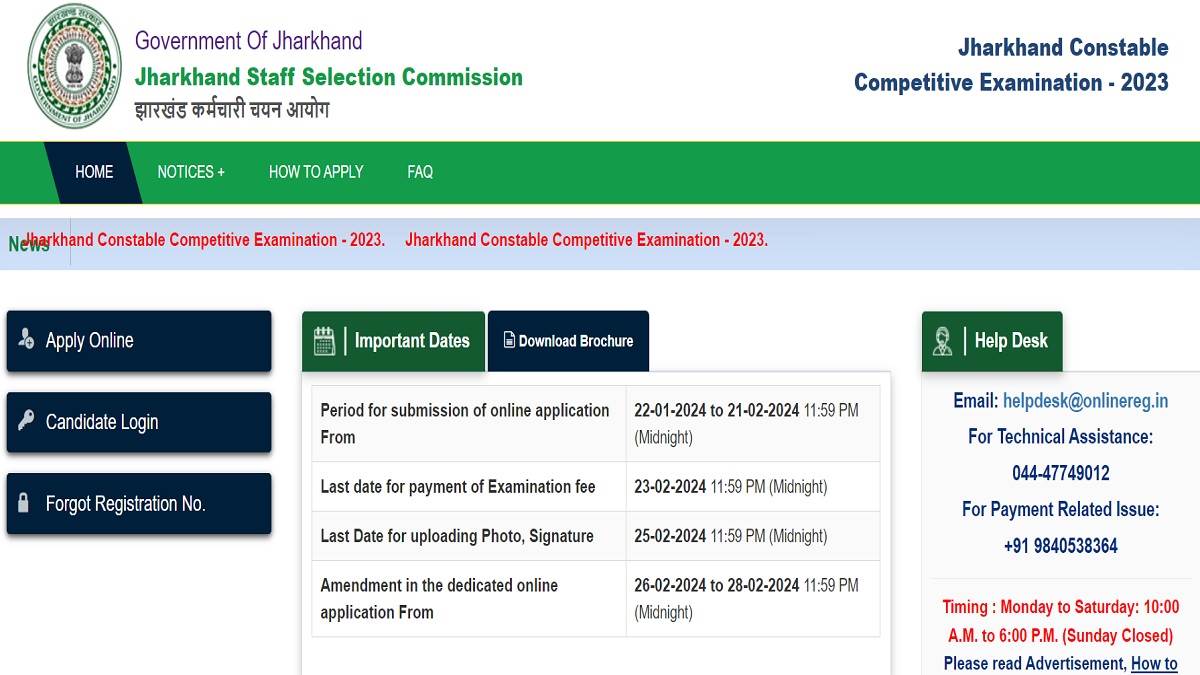Open the HOW TO APPLY page
Screen dimensions: 1200x675
point(316,172)
